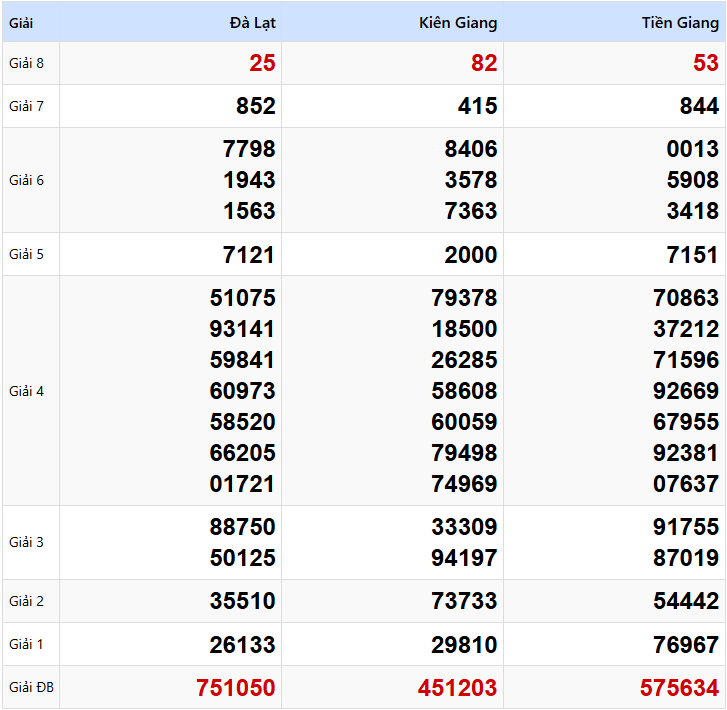This screenshot has width=727, height=710.
Task: Click red number 82 under Kiên Giang
Action: (x=484, y=63)
